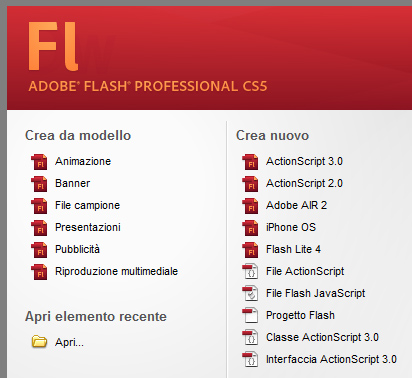Create new Interfaccia ActionScript 3.0
The height and width of the screenshot is (378, 412).
coord(331,359)
